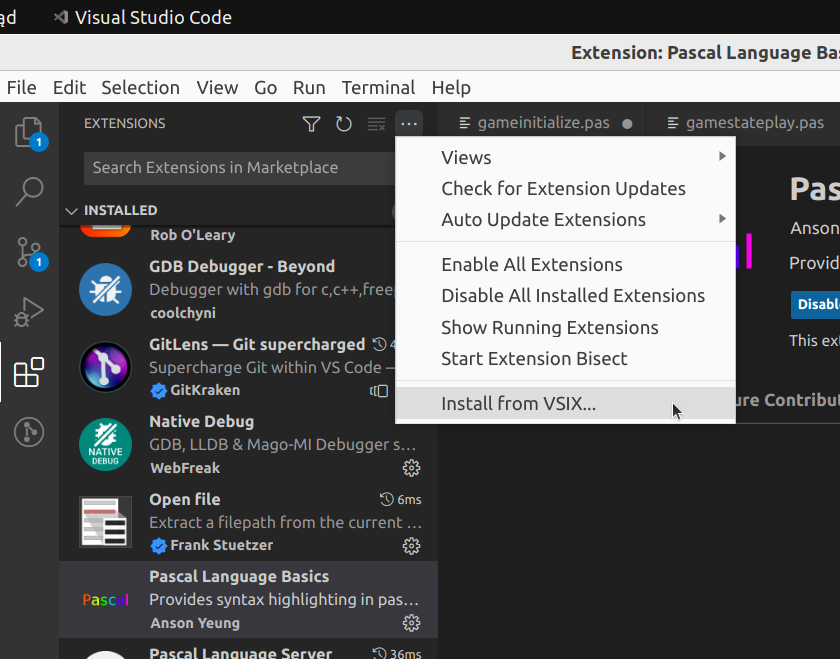Viewport: 840px width, 659px height.
Task: Open the More Actions ellipsis menu
Action: [x=409, y=123]
